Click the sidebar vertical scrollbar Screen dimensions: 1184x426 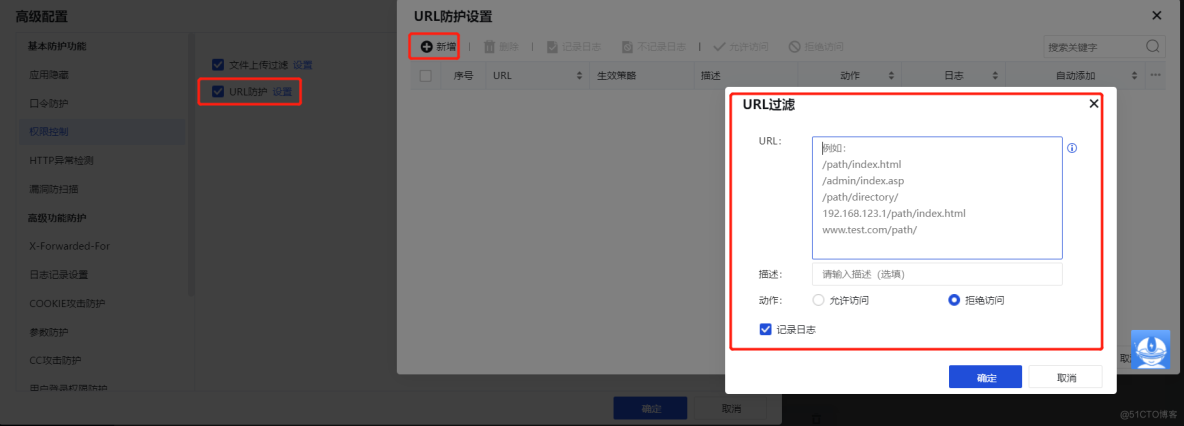tap(191, 163)
